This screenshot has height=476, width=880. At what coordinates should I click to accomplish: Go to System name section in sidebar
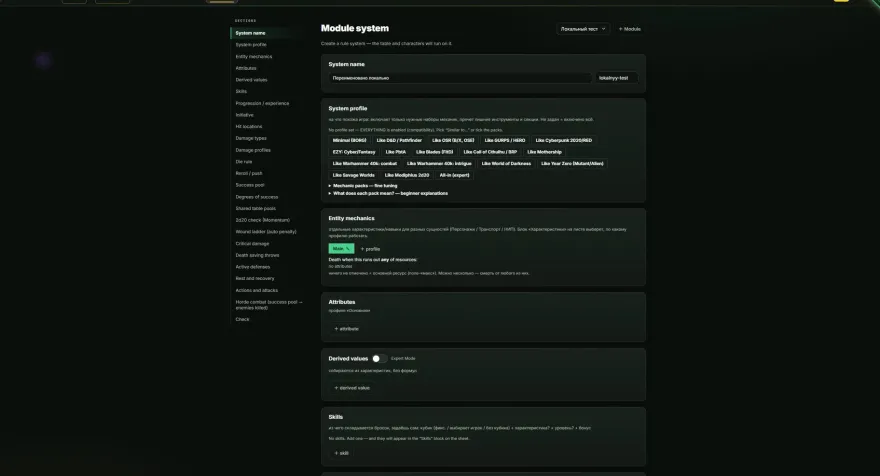point(250,33)
